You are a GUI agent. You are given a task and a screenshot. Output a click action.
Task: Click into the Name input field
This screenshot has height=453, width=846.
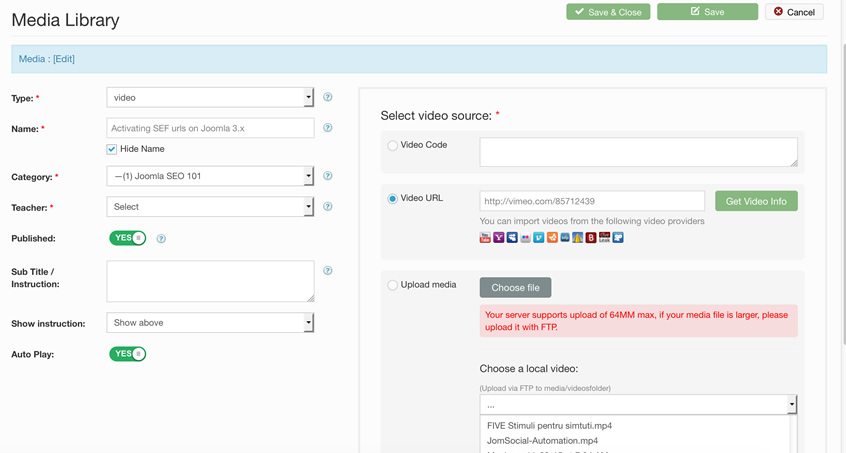pyautogui.click(x=210, y=128)
